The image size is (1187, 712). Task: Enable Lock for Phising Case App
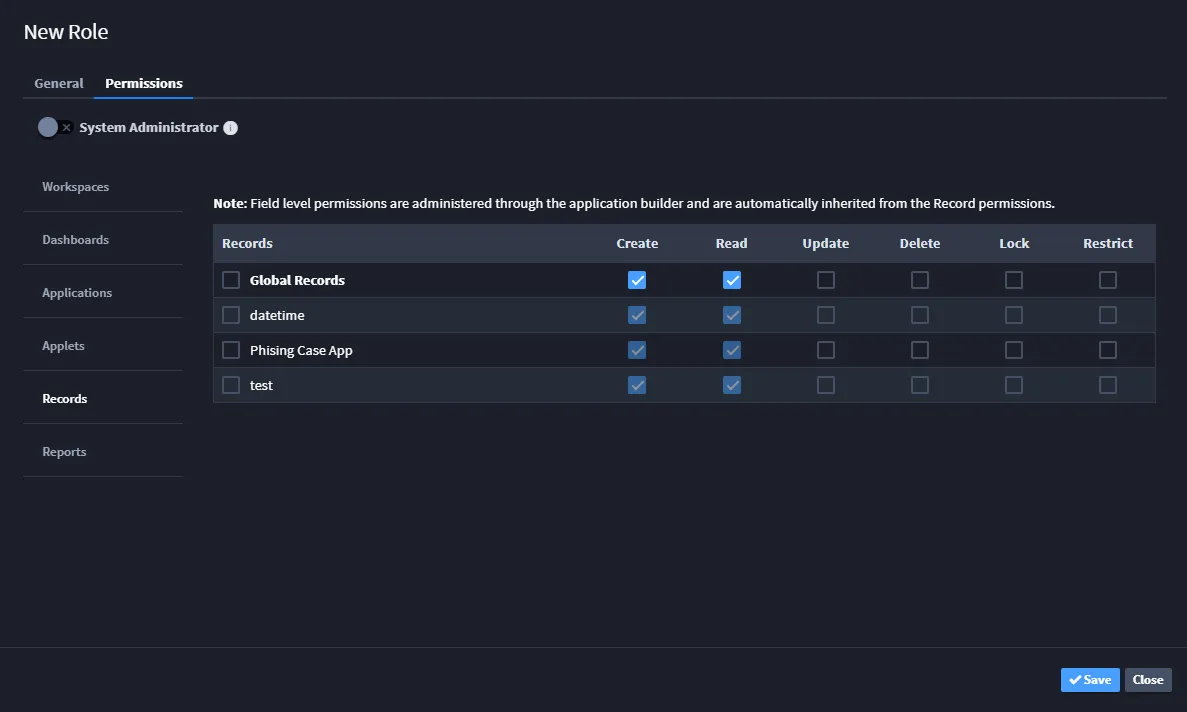click(1014, 350)
